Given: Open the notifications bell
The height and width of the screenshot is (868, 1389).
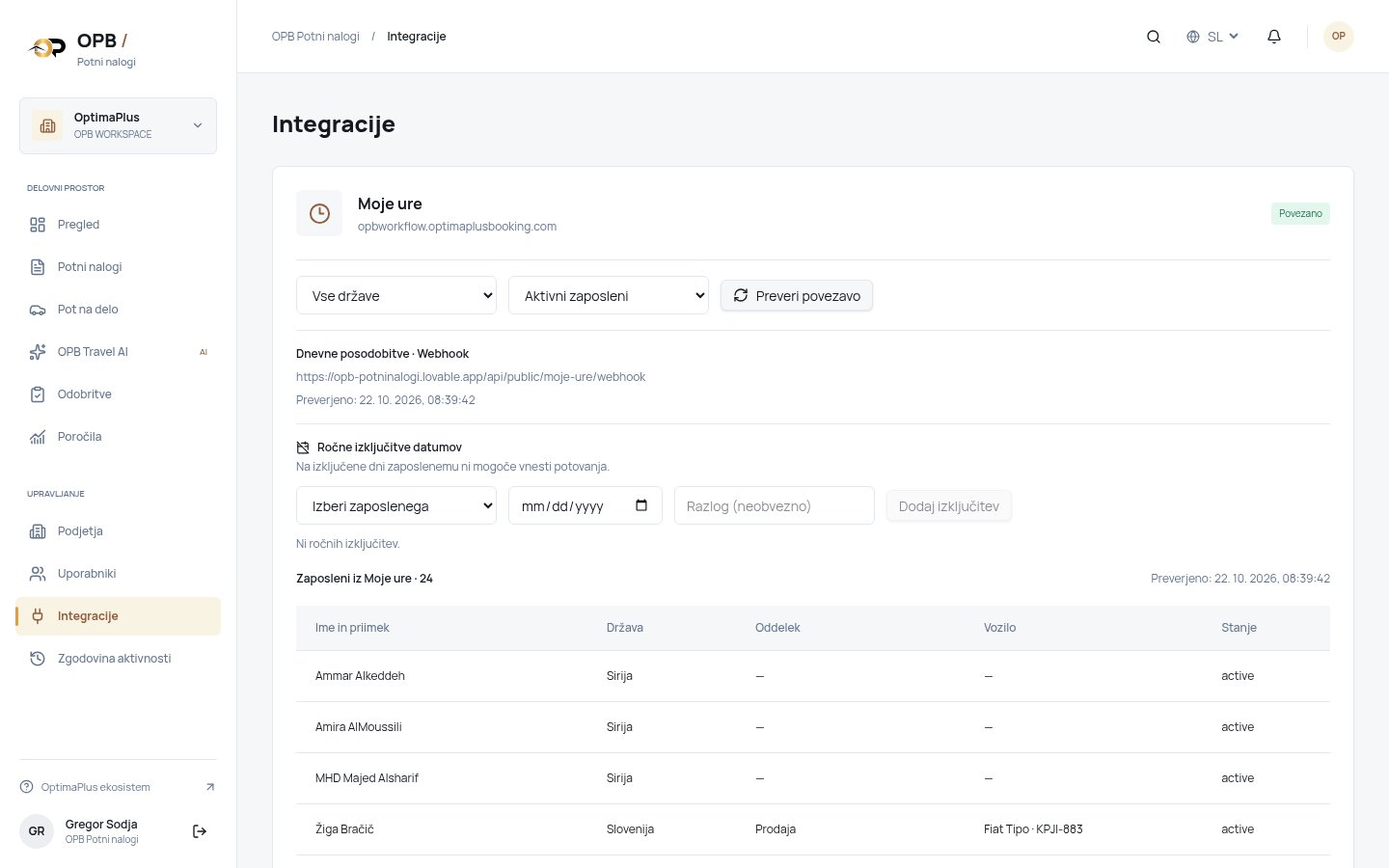Looking at the screenshot, I should (x=1274, y=37).
